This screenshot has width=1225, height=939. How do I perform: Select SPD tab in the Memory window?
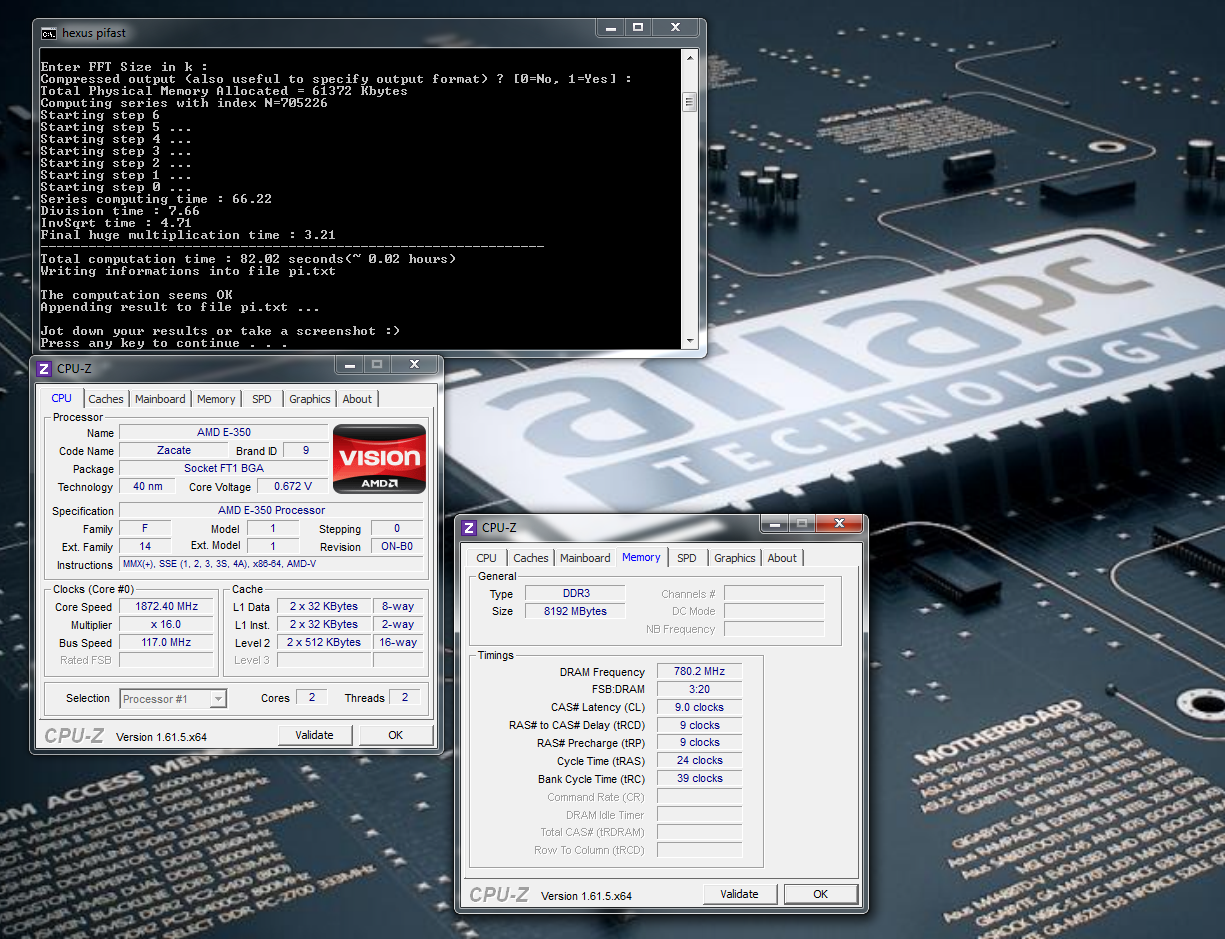tap(687, 558)
